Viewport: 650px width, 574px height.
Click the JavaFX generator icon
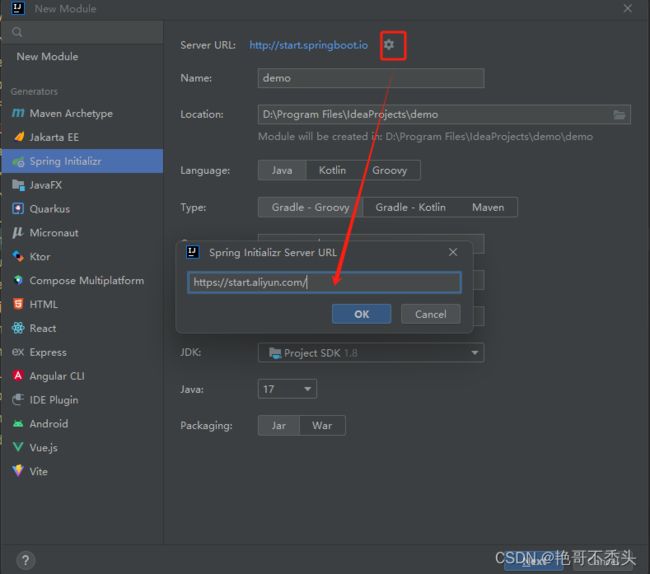18,185
